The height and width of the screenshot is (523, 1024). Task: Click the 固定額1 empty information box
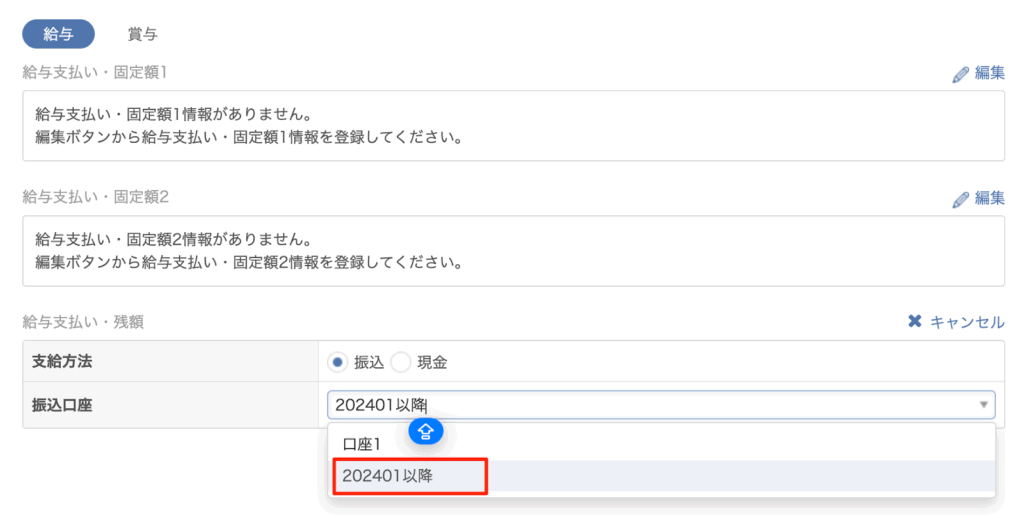pos(512,126)
